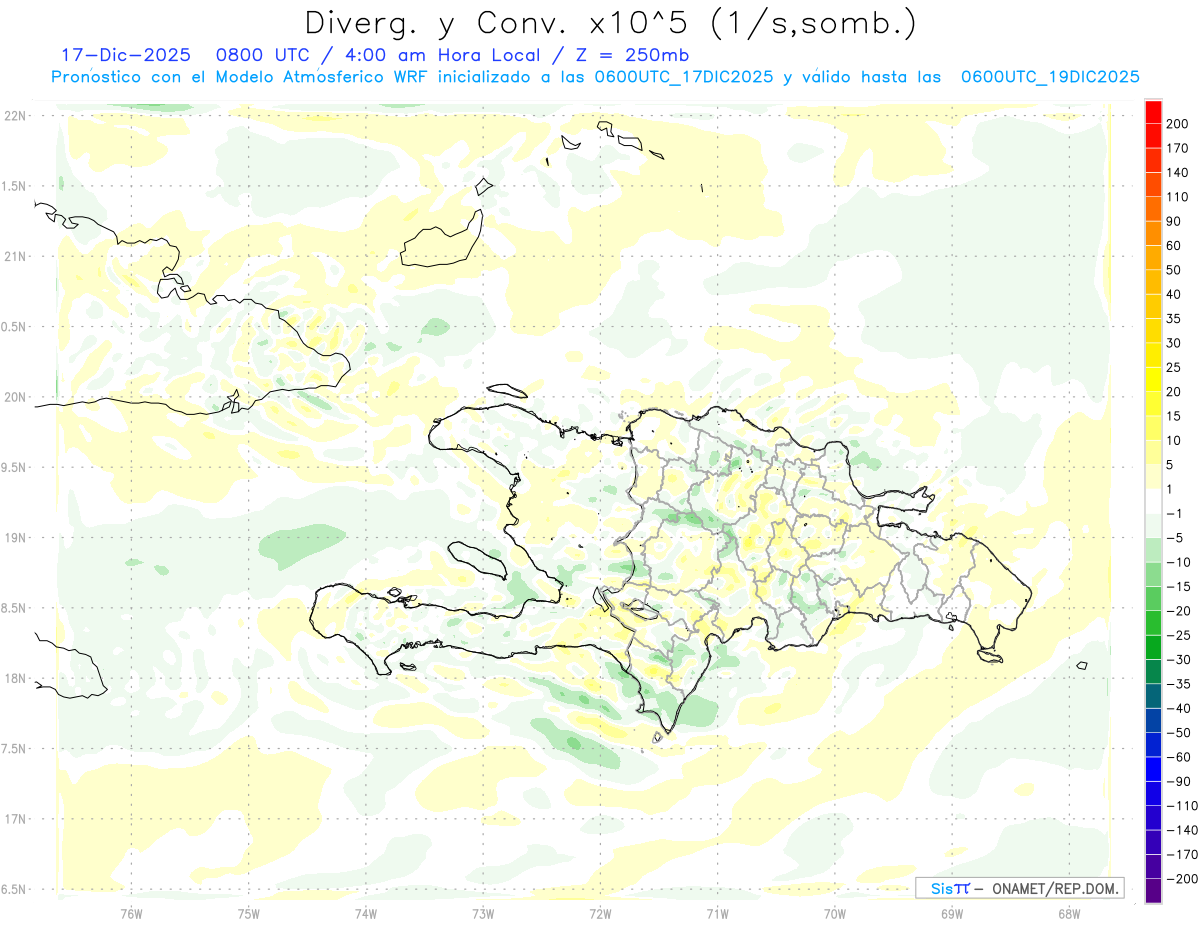Image resolution: width=1200 pixels, height=927 pixels.
Task: Click the '74W' longitude label
Action: (366, 912)
